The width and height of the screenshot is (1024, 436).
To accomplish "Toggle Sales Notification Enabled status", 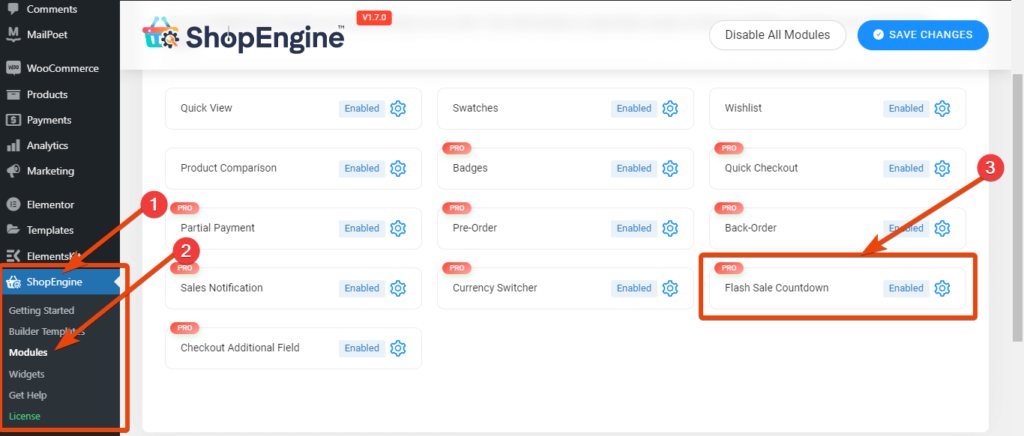I will click(362, 288).
